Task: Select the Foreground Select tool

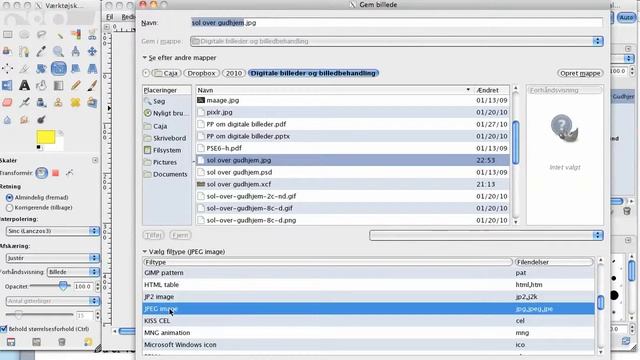Action: (x=7, y=51)
